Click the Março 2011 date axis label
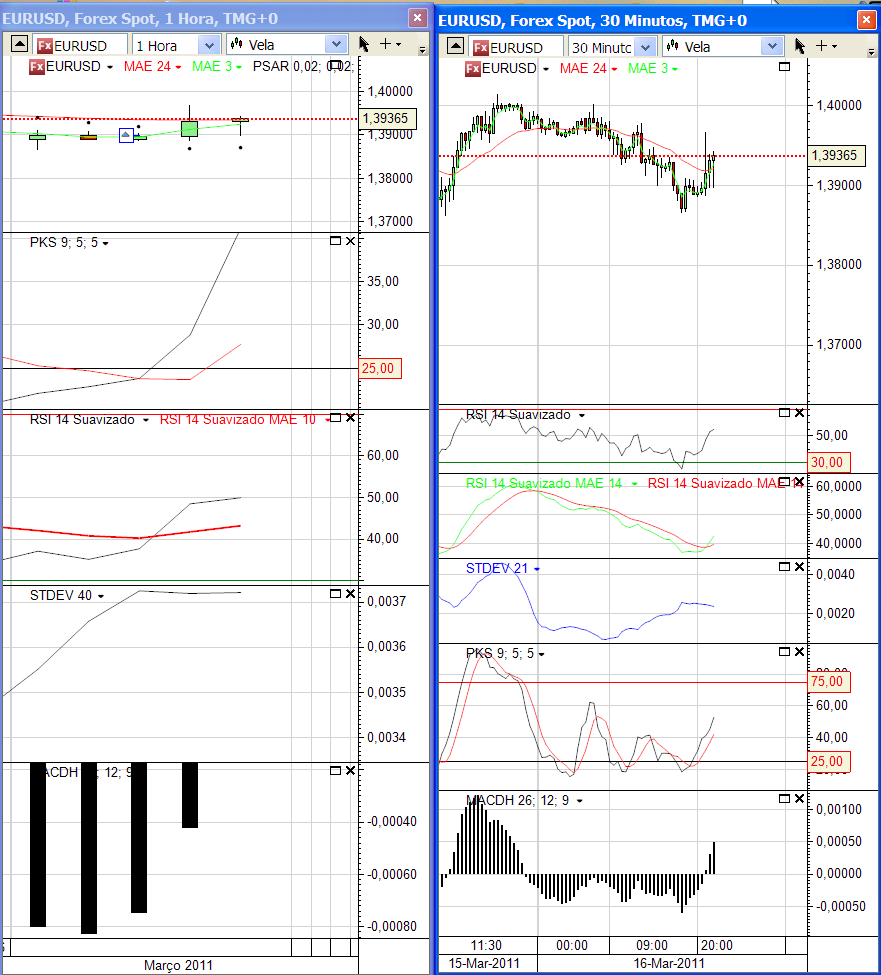Image resolution: width=881 pixels, height=975 pixels. click(x=178, y=965)
